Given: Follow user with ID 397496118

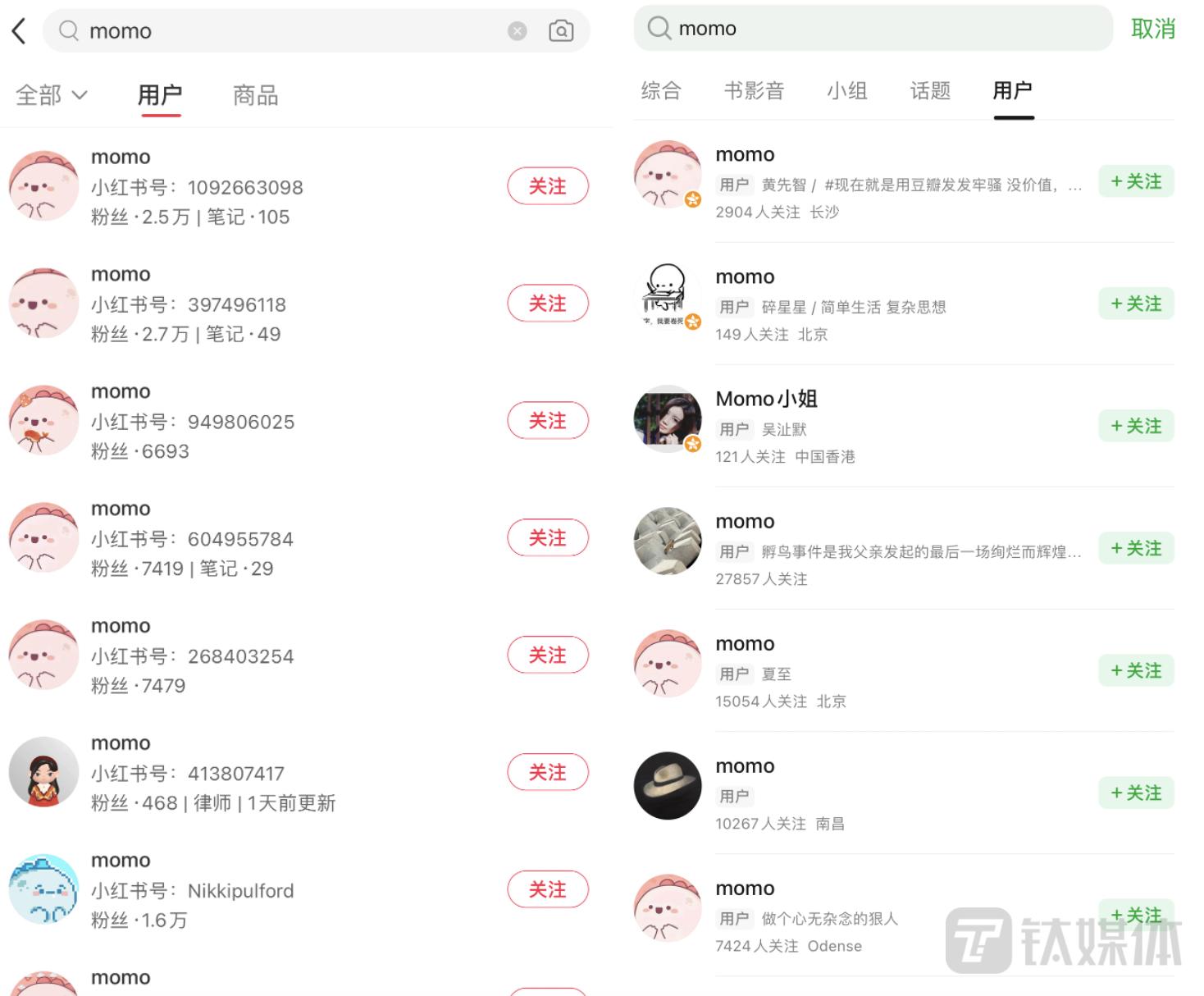Looking at the screenshot, I should tap(548, 304).
